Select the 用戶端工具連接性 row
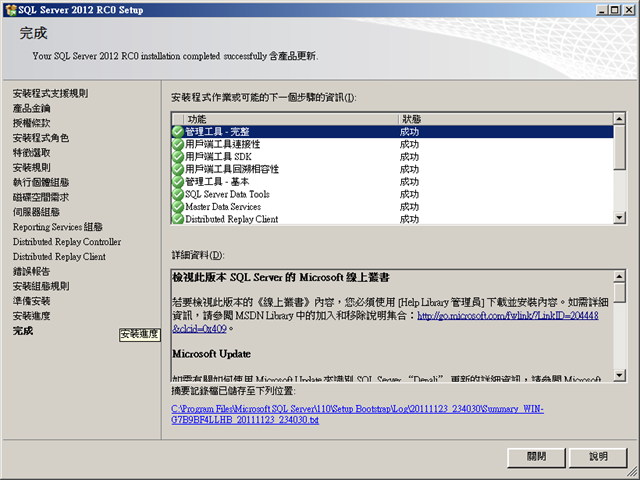The height and width of the screenshot is (480, 640). click(x=392, y=144)
